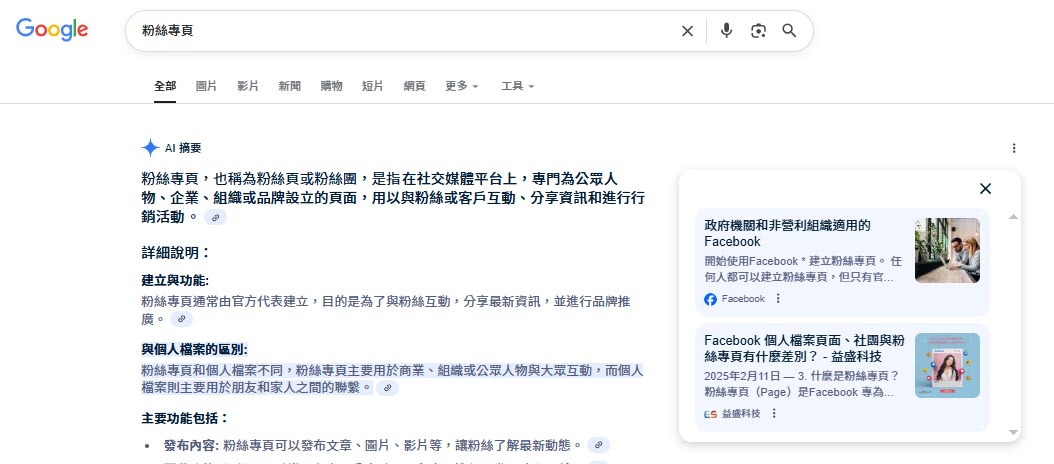Open Facebook 個人檔案頁面 article by 益盛科技
The height and width of the screenshot is (464, 1054).
click(x=804, y=348)
